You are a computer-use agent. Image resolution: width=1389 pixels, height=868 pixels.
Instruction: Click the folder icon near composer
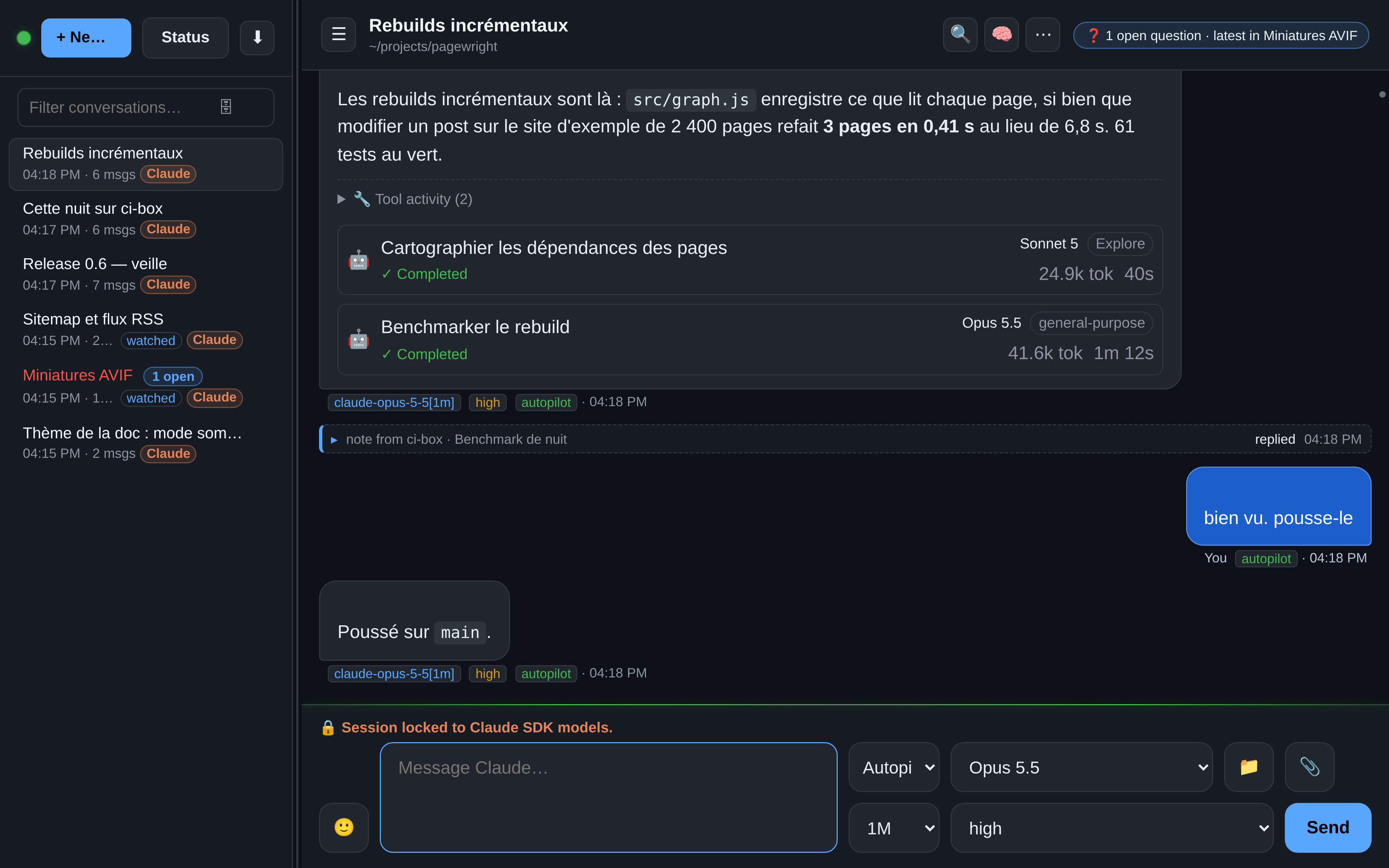(1249, 767)
